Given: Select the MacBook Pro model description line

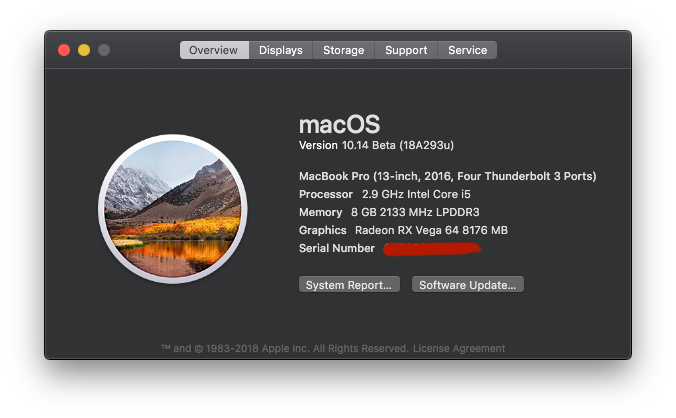Looking at the screenshot, I should point(448,176).
